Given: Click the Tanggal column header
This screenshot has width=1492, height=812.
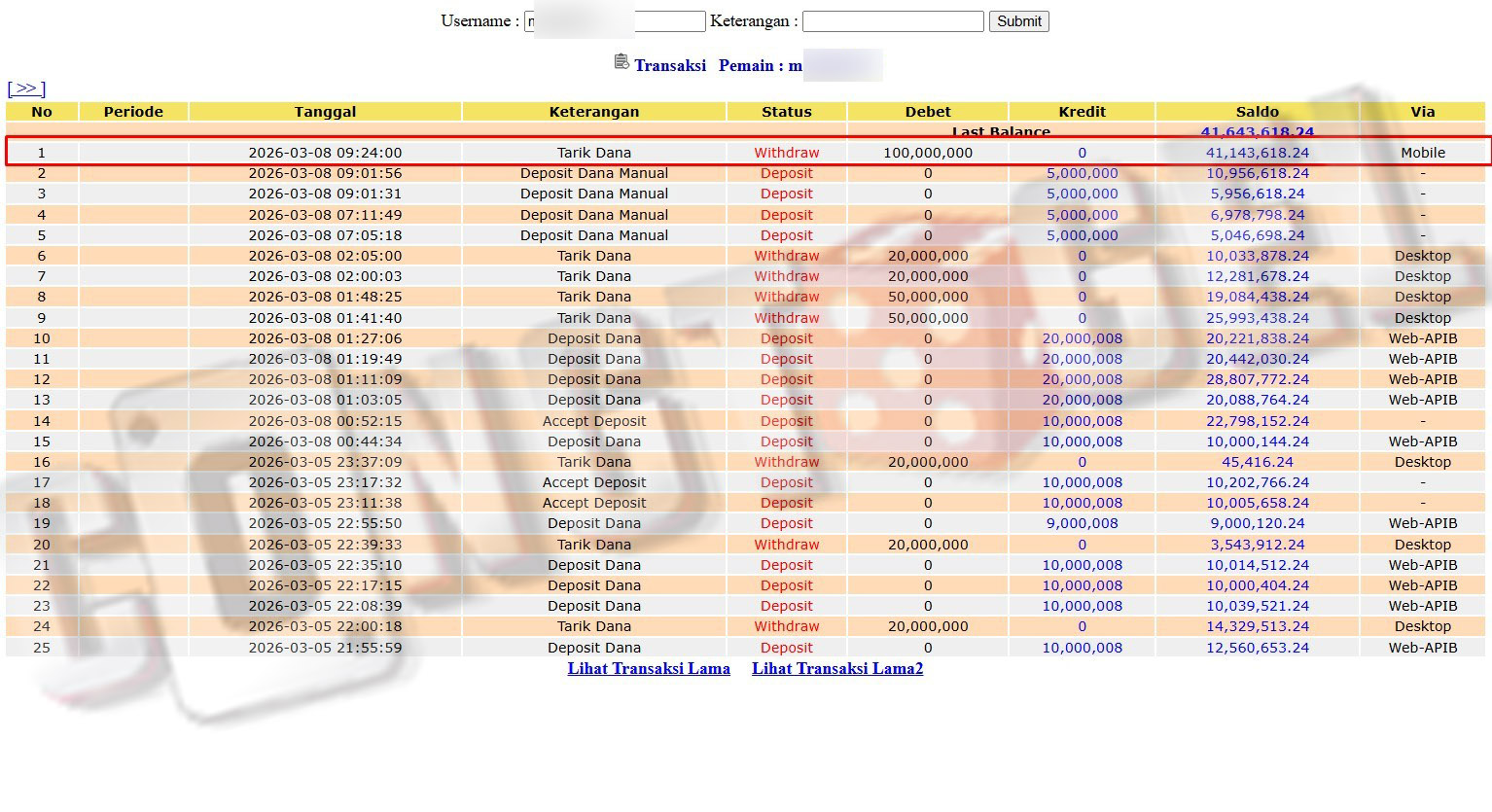Looking at the screenshot, I should [x=325, y=112].
